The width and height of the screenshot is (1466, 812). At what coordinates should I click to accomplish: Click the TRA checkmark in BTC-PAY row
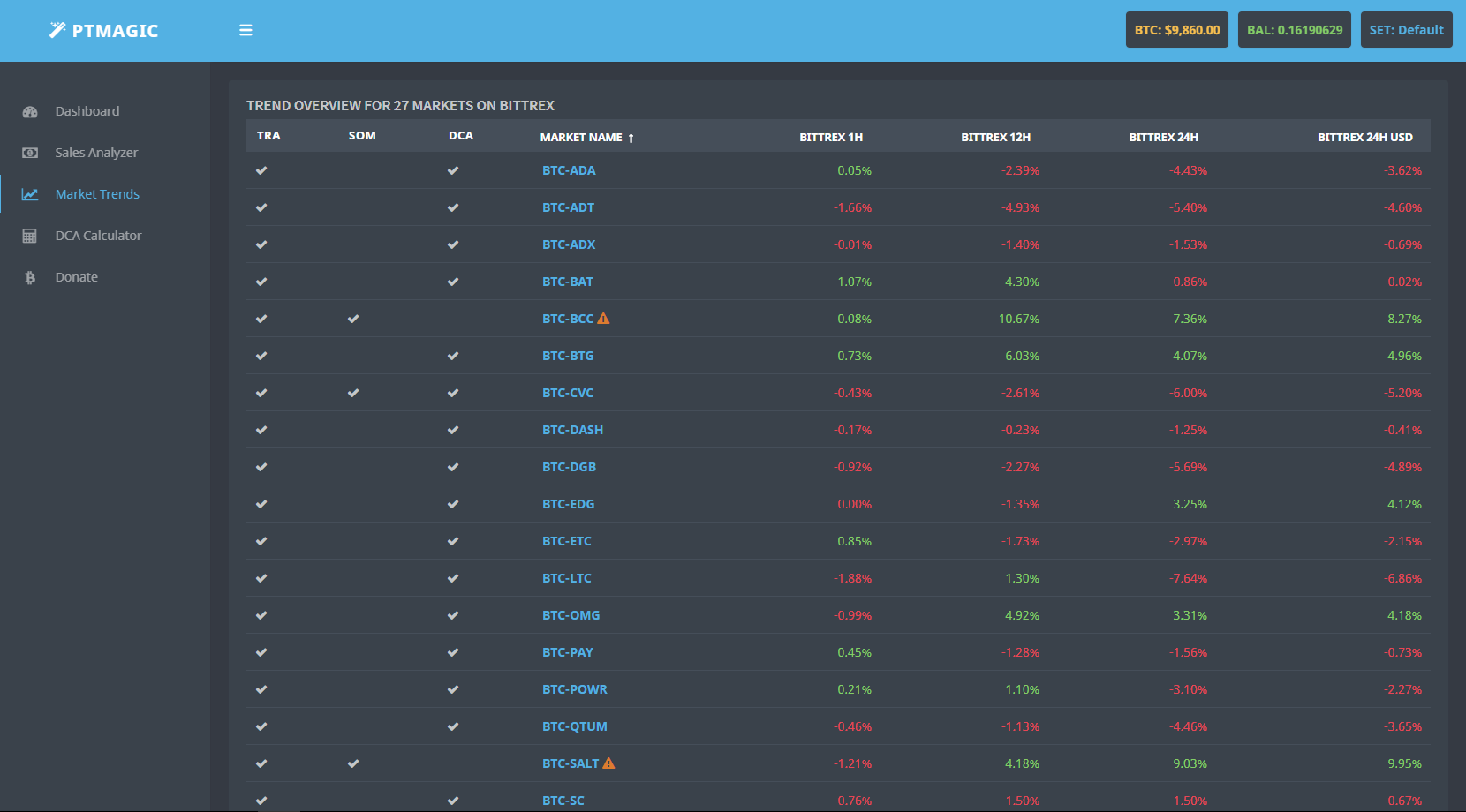[261, 652]
